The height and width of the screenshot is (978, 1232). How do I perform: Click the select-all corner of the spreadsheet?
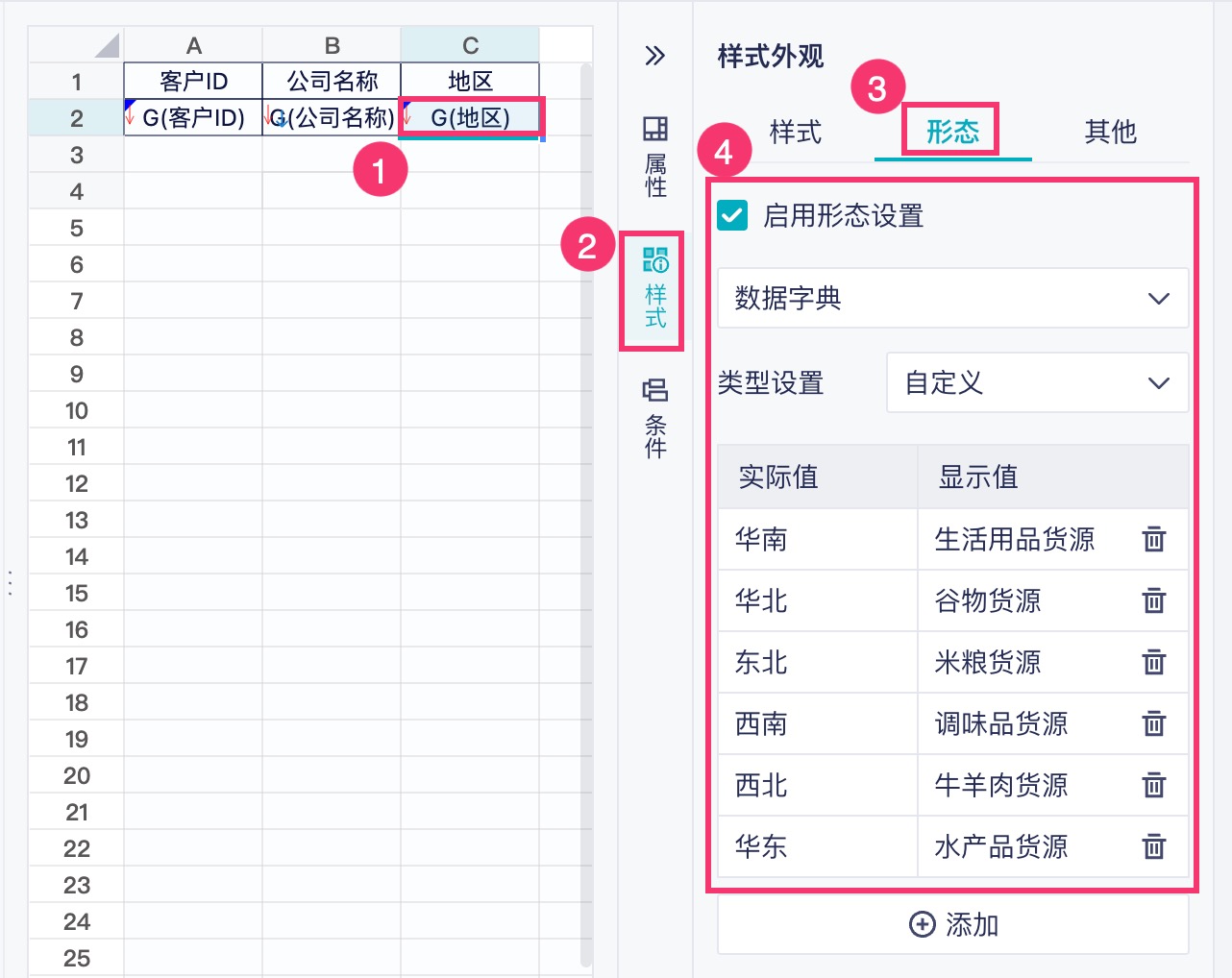[106, 45]
